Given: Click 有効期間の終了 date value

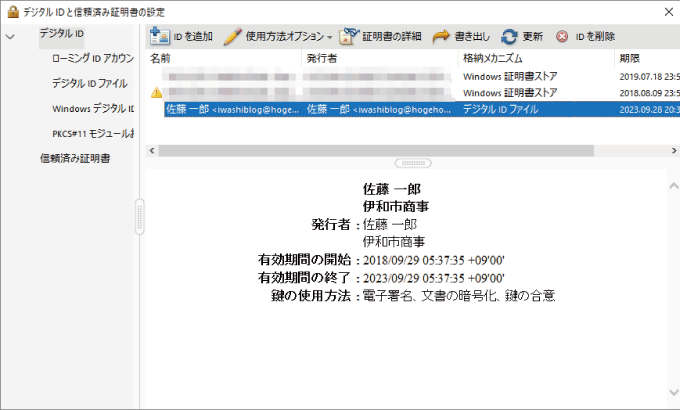Looking at the screenshot, I should pyautogui.click(x=434, y=278).
